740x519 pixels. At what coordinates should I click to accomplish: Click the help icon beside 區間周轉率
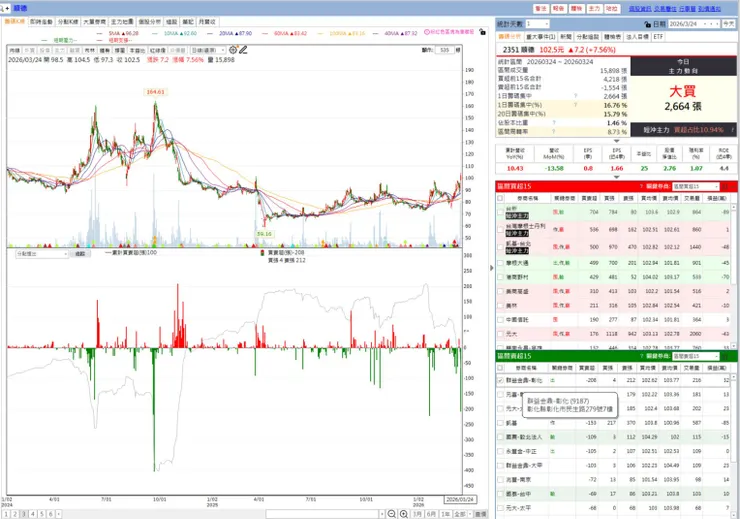(x=554, y=132)
